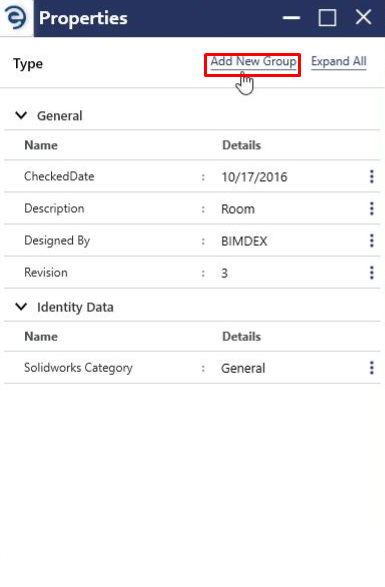Image resolution: width=385 pixels, height=587 pixels.
Task: Open options menu for Description row
Action: pos(372,209)
